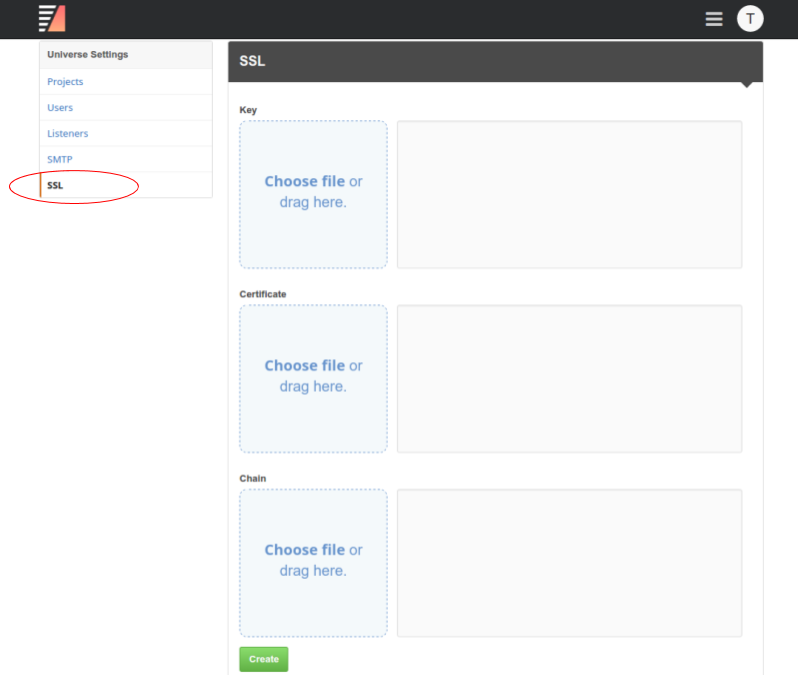Click the collapse caret on the SSL panel header
798x678 pixels.
click(x=746, y=85)
